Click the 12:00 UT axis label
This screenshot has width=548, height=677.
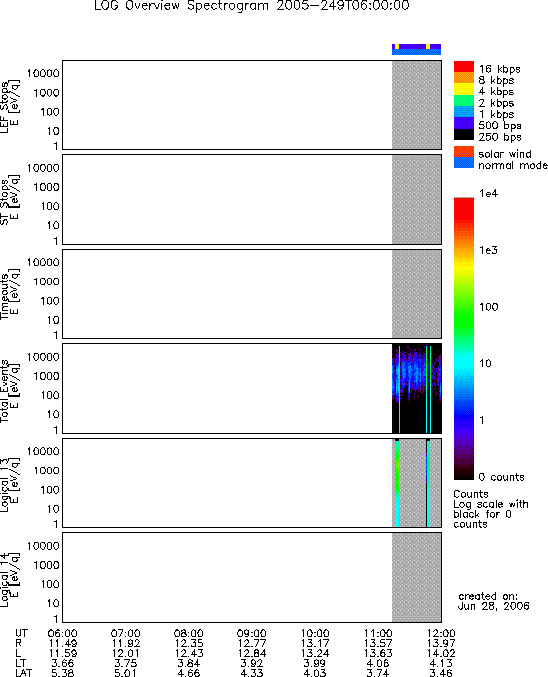pyautogui.click(x=441, y=633)
